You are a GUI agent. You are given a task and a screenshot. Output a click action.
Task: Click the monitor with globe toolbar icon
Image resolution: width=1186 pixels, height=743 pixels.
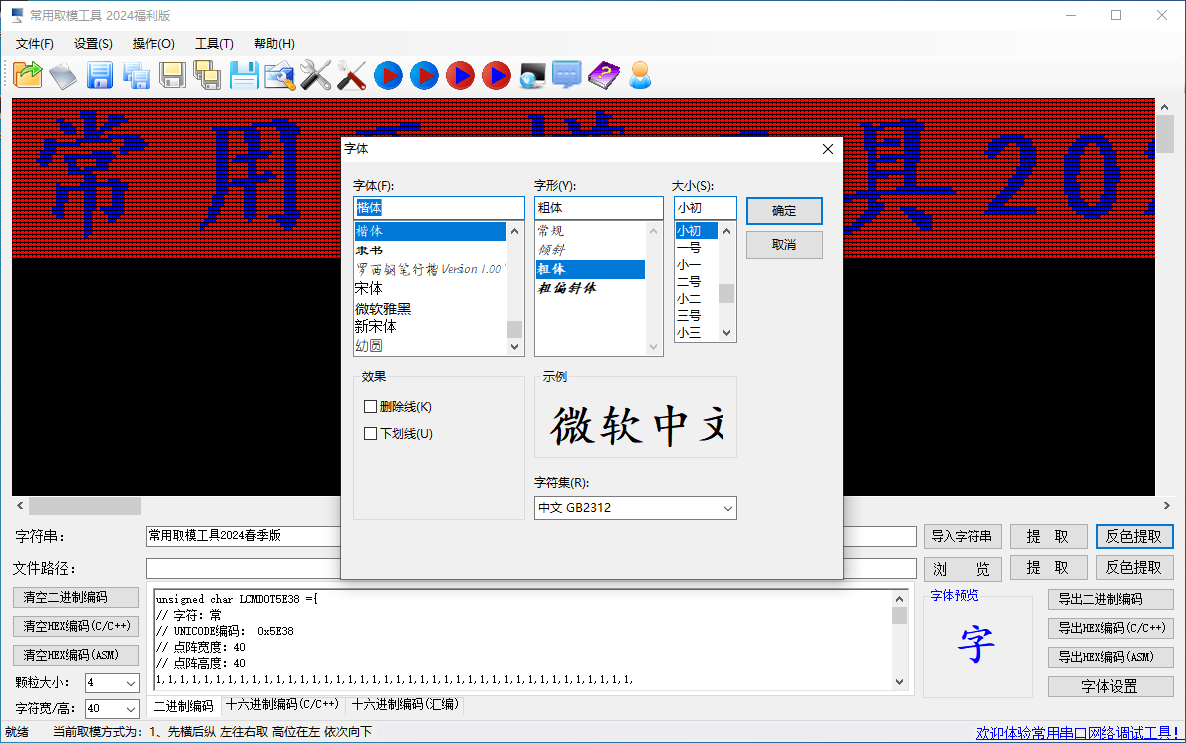[x=532, y=75]
